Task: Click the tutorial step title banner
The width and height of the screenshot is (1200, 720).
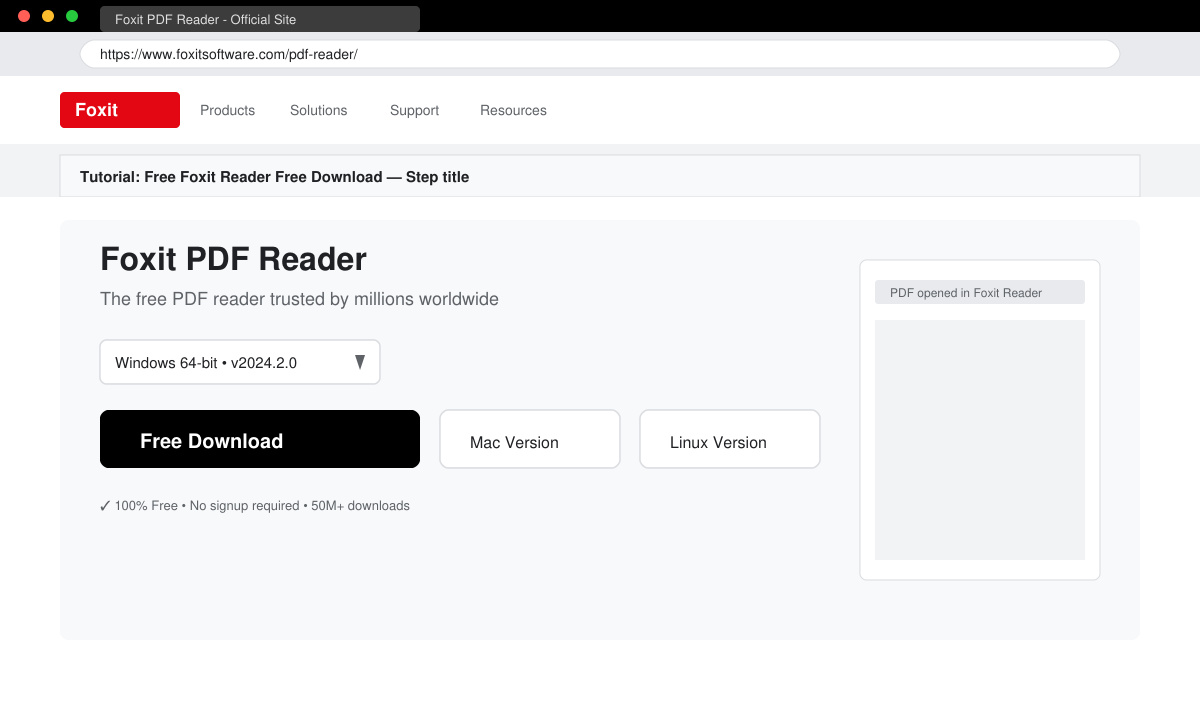Action: (x=600, y=176)
